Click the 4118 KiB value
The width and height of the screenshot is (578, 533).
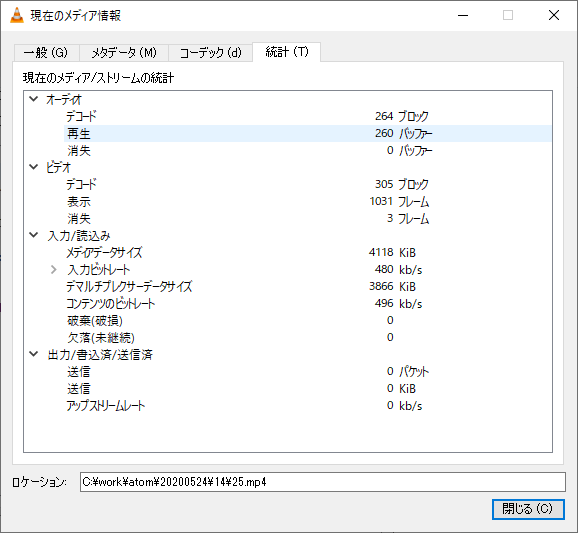tap(392, 252)
